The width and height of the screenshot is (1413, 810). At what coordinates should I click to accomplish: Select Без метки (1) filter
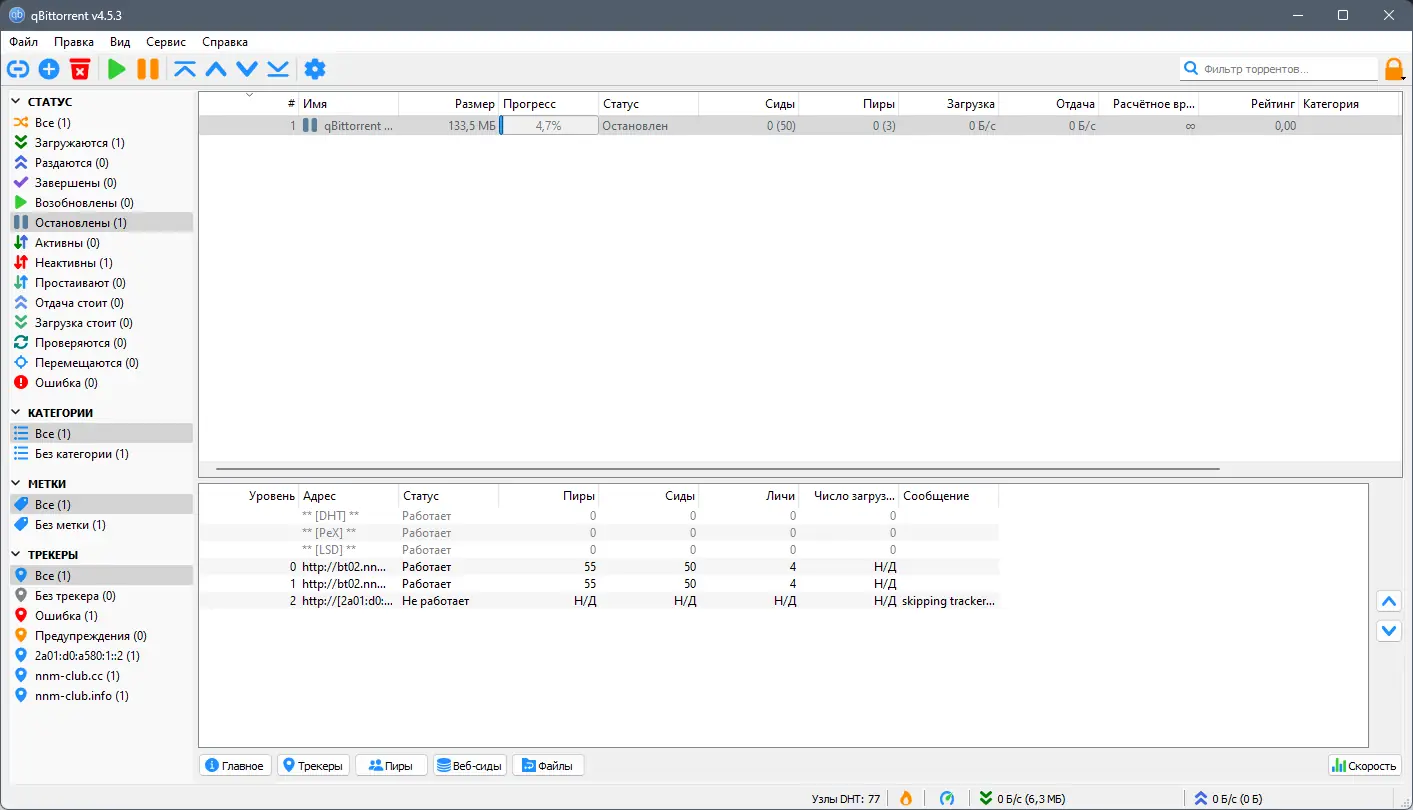101,525
